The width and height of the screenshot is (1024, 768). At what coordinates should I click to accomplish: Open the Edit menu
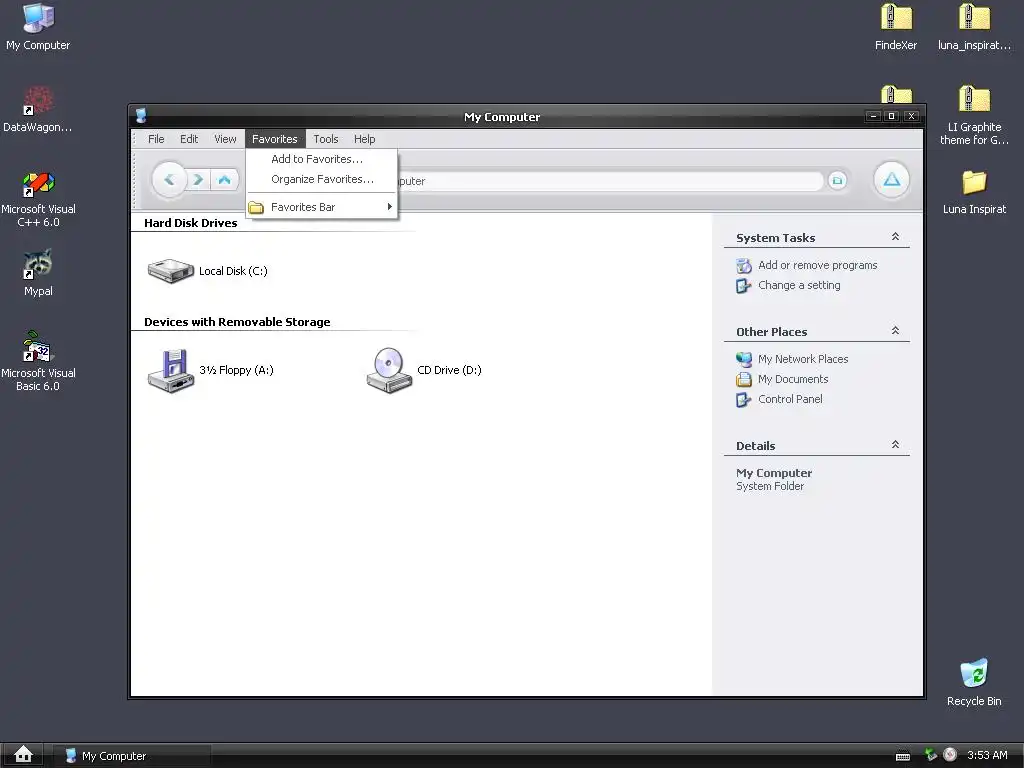click(189, 138)
